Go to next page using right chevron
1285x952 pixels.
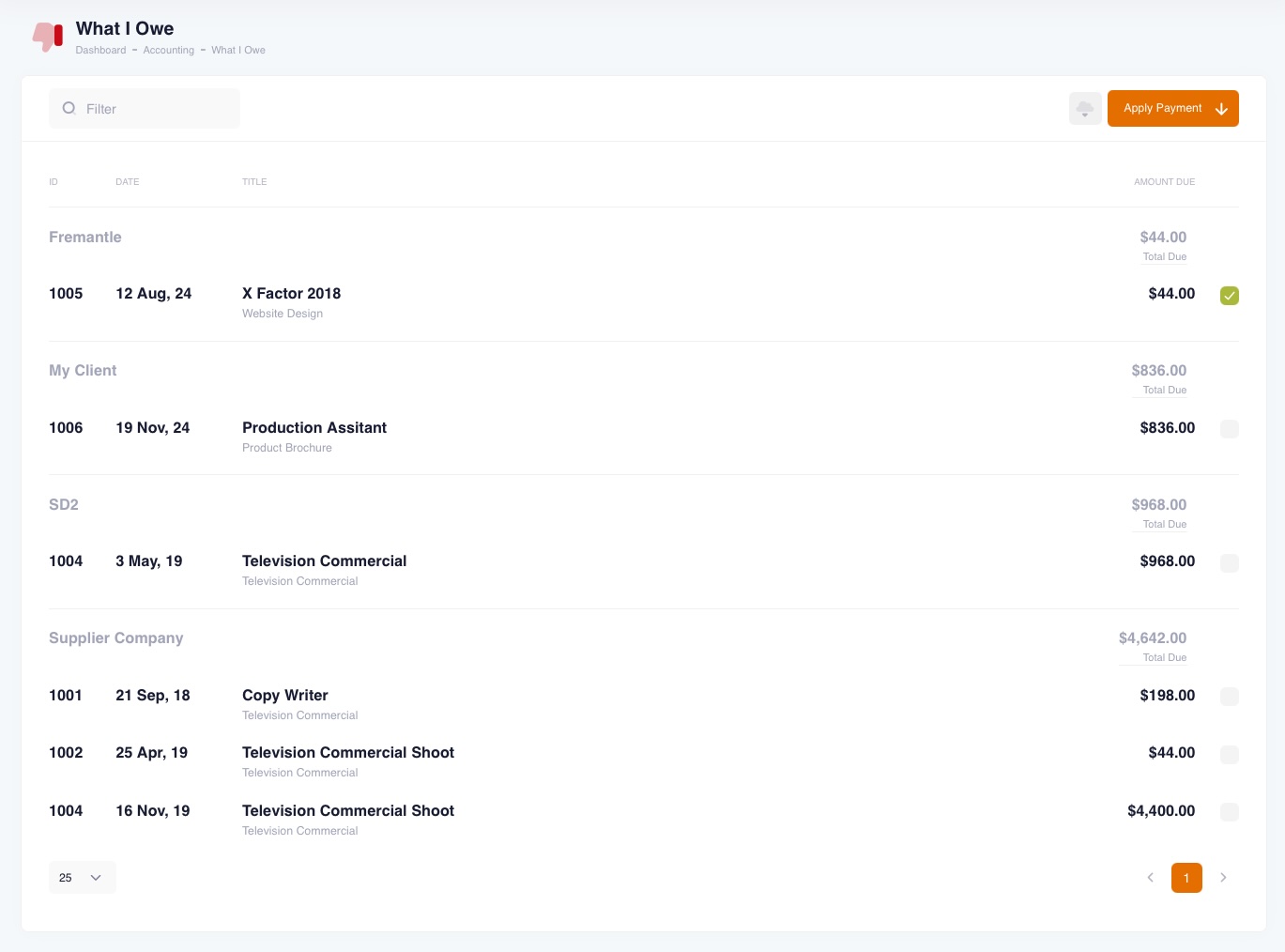tap(1223, 878)
